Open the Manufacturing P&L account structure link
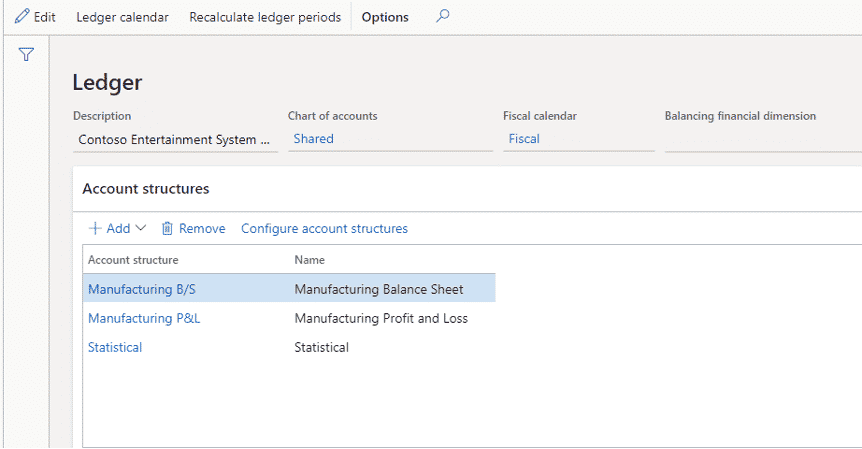862x449 pixels. tap(144, 318)
